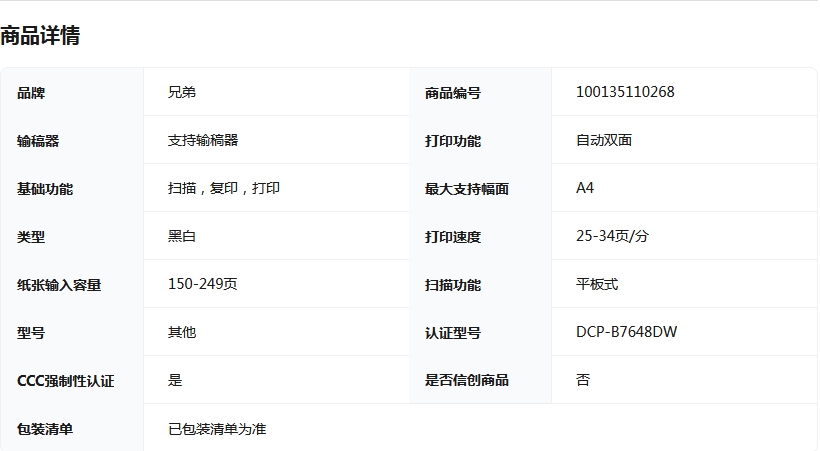Screen dimensions: 820x451
Task: Select the 包装清单 label
Action: (x=45, y=430)
